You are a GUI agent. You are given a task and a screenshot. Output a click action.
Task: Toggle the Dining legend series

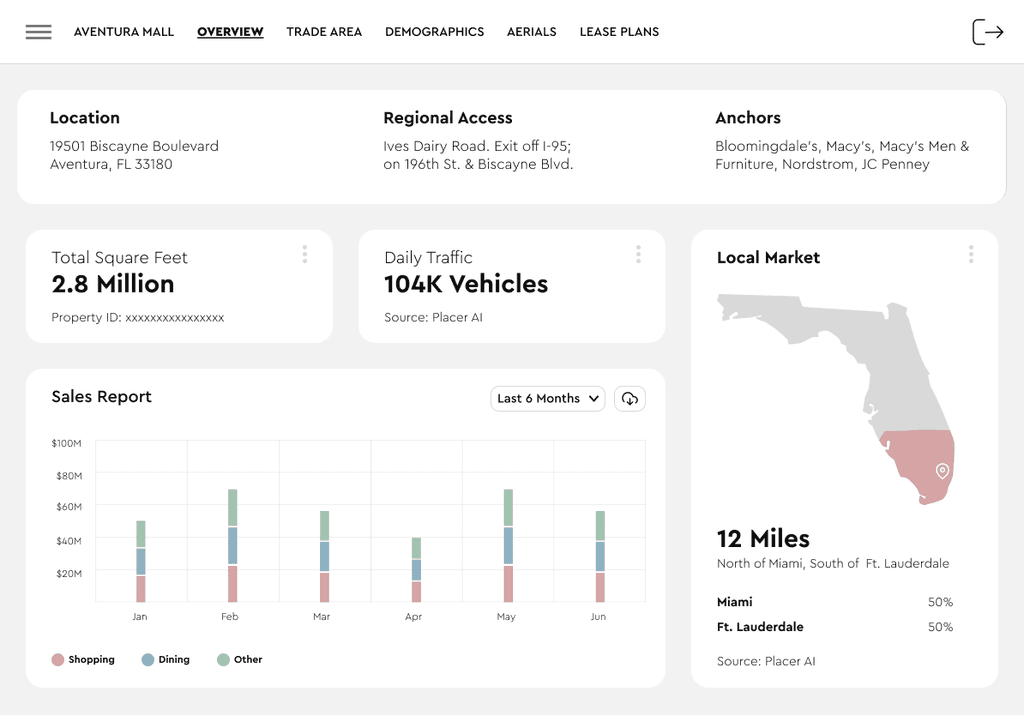[x=166, y=659]
